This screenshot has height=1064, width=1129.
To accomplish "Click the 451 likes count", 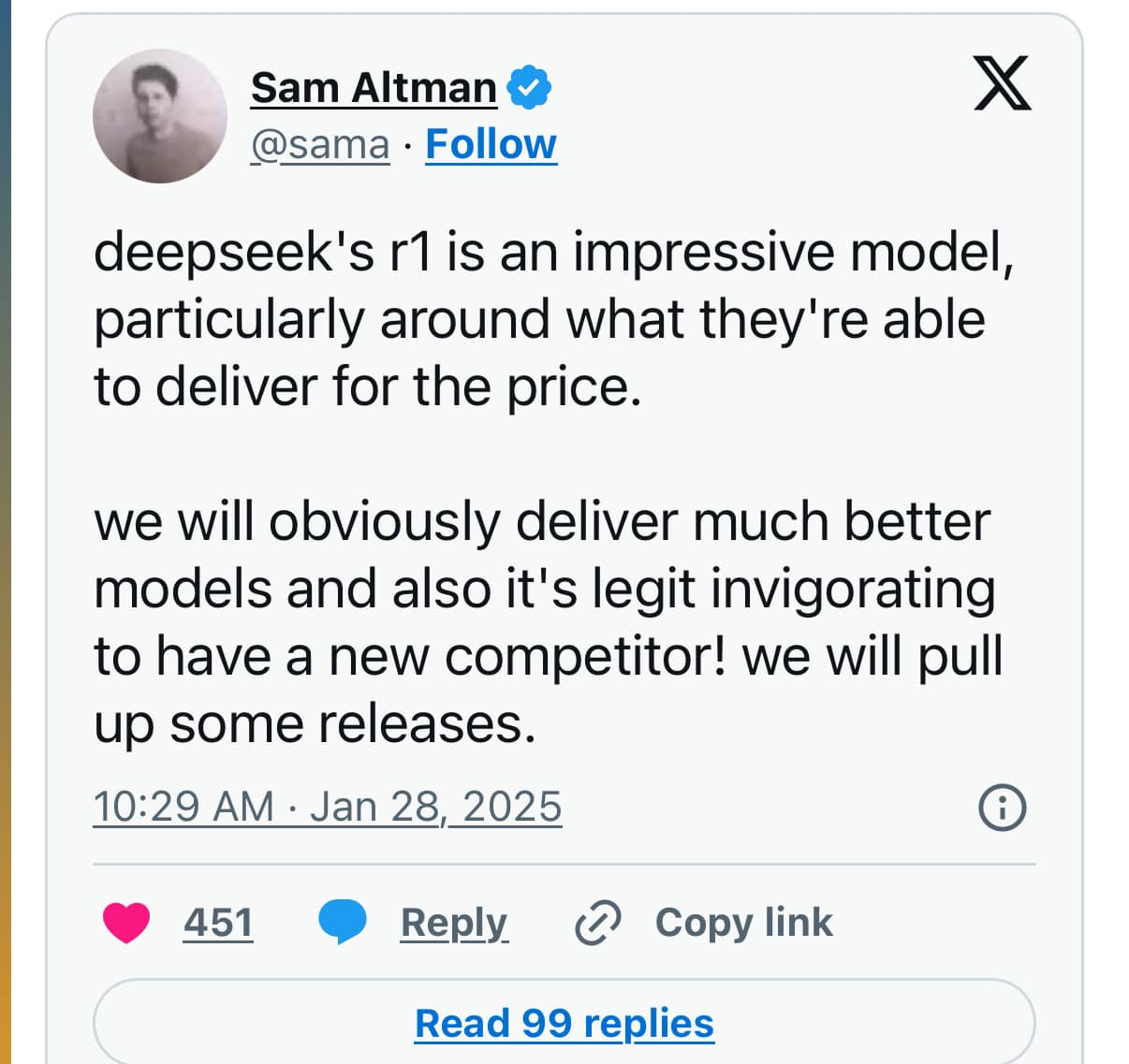I will pyautogui.click(x=218, y=923).
